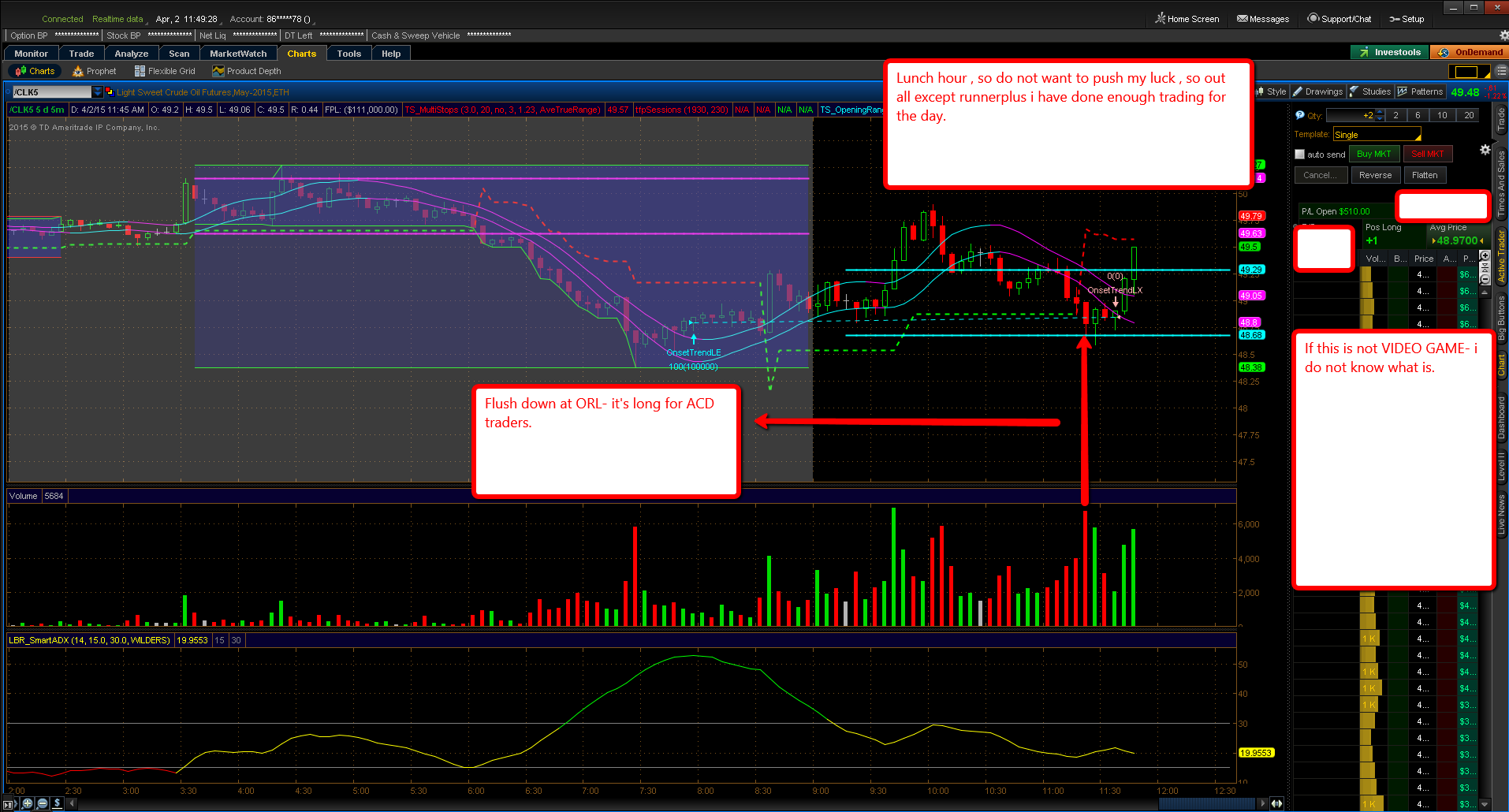Click the account info bar gear icon
1509x812 pixels.
click(1503, 35)
